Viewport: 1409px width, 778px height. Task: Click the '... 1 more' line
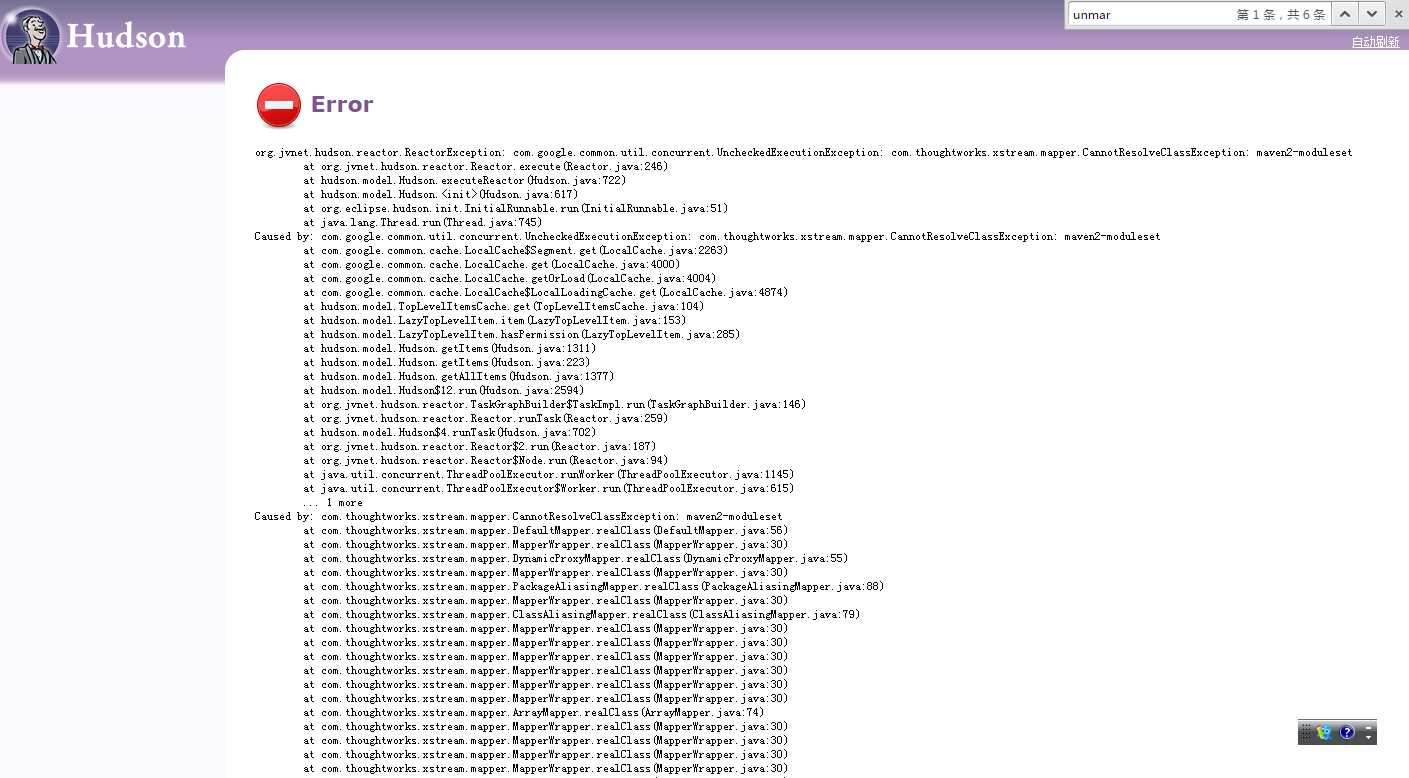tap(333, 503)
